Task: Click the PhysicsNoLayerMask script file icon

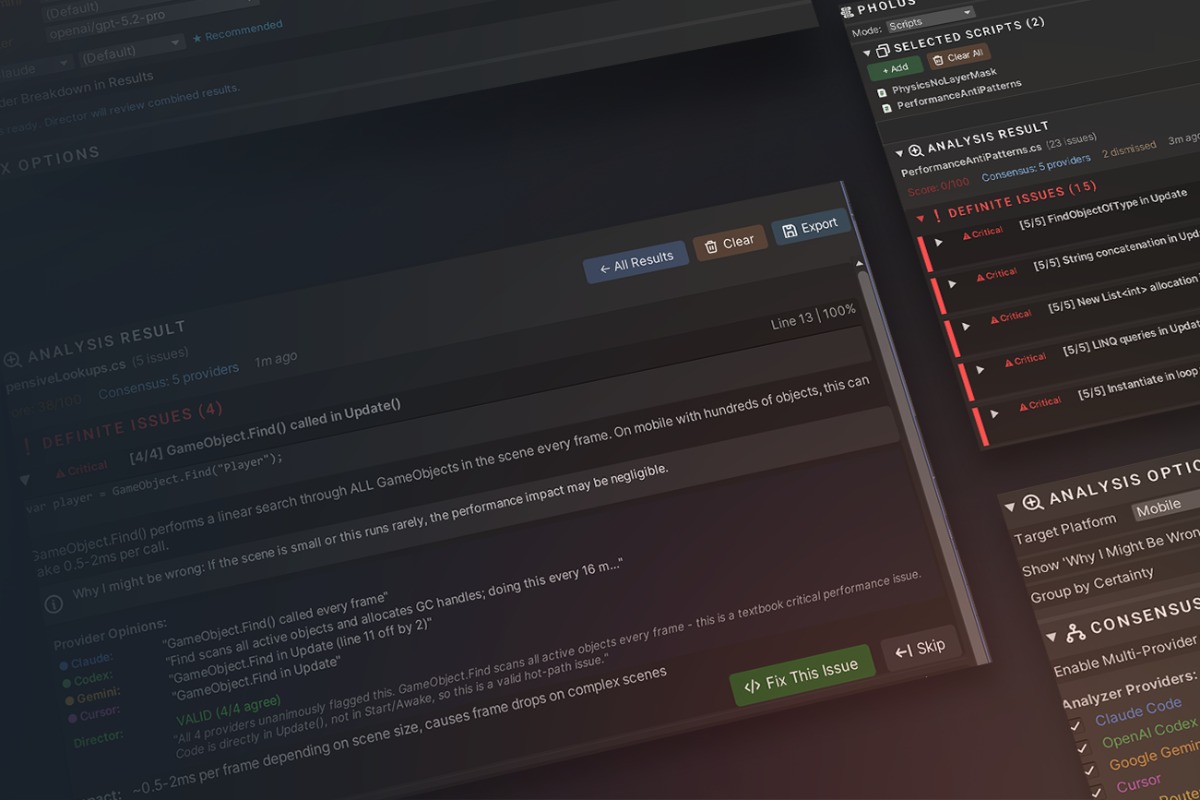Action: pos(881,93)
